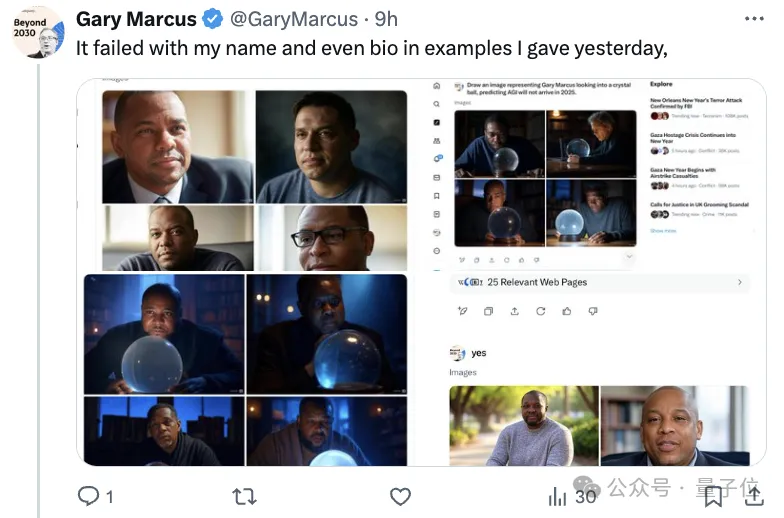
Task: Click the New Orleans trending news item
Action: coord(698,105)
